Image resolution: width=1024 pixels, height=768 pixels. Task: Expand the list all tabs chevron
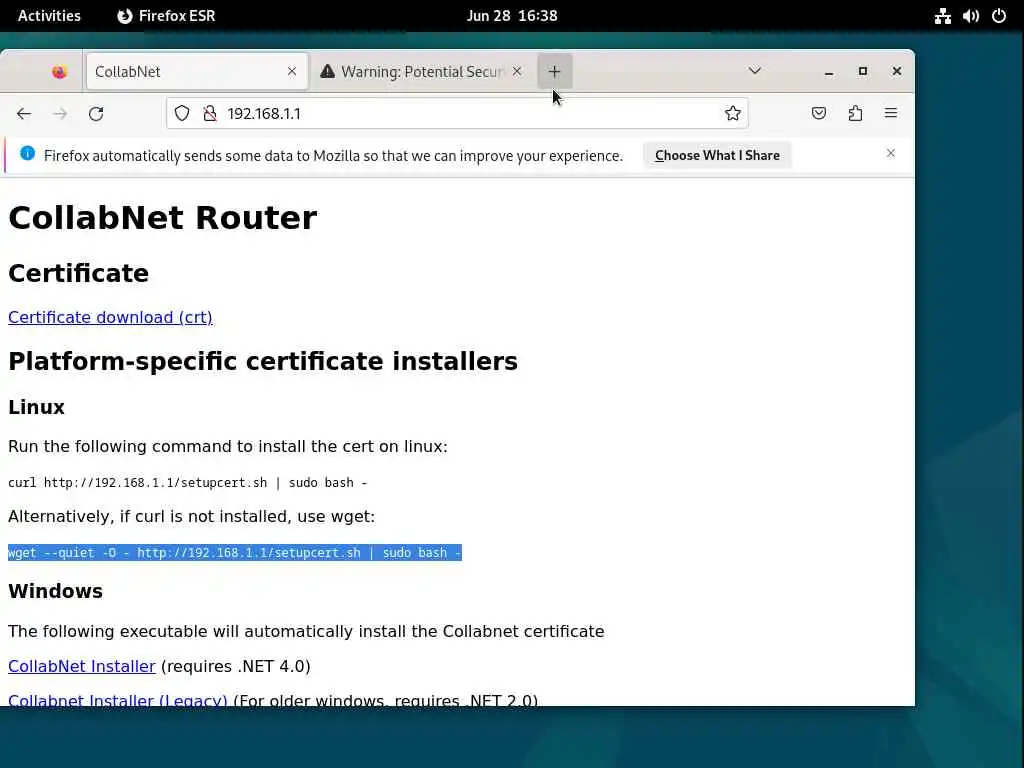755,71
